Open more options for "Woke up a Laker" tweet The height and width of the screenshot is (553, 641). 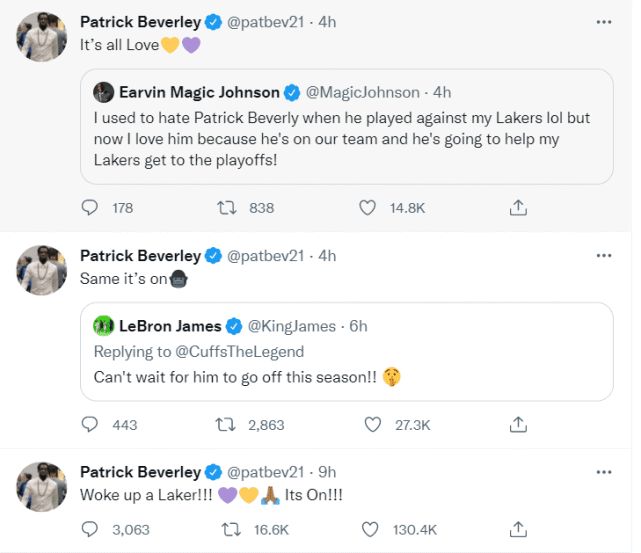pos(603,471)
